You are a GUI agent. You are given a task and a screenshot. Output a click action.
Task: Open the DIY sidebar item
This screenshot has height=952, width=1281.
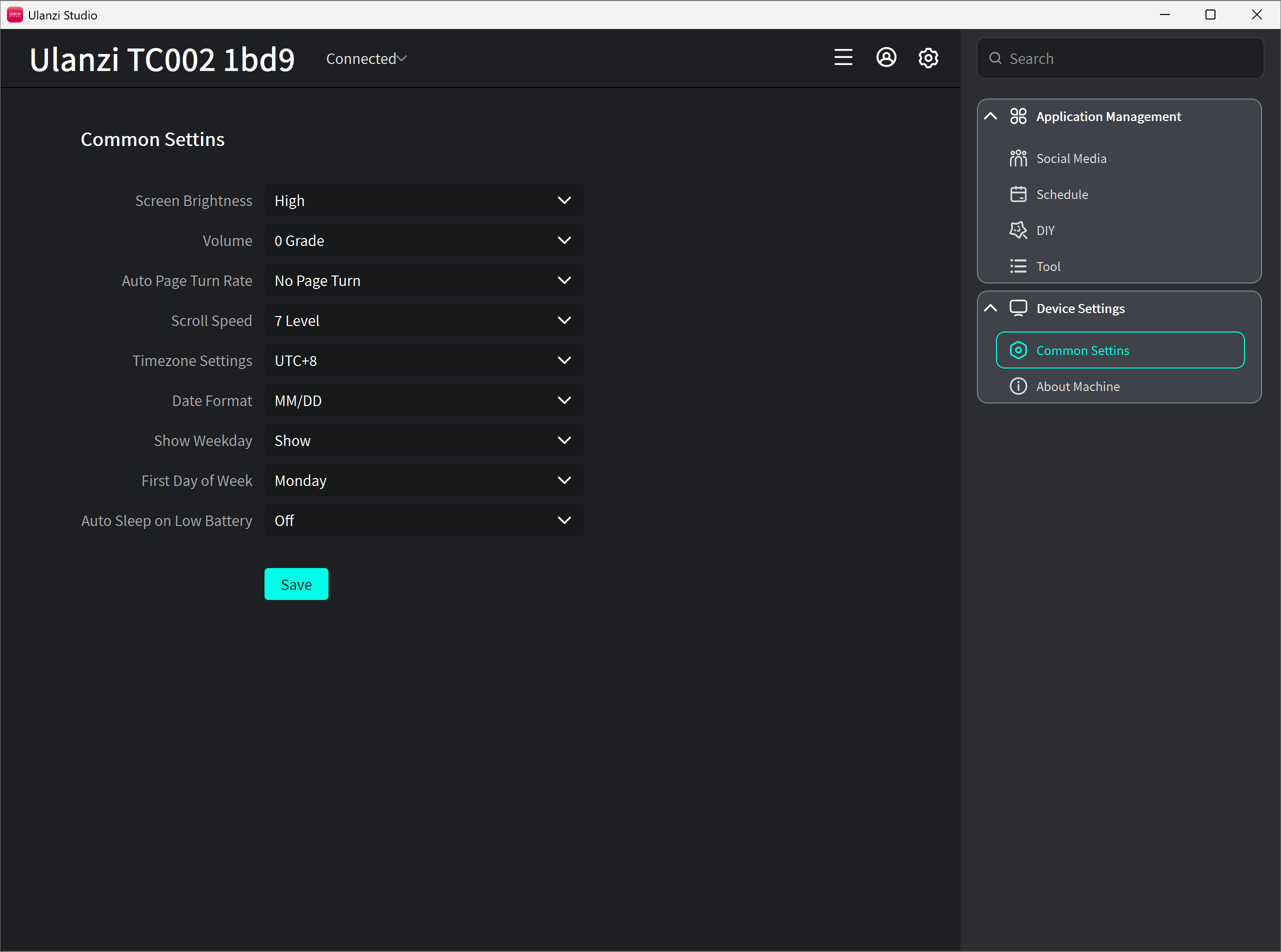pos(1119,230)
